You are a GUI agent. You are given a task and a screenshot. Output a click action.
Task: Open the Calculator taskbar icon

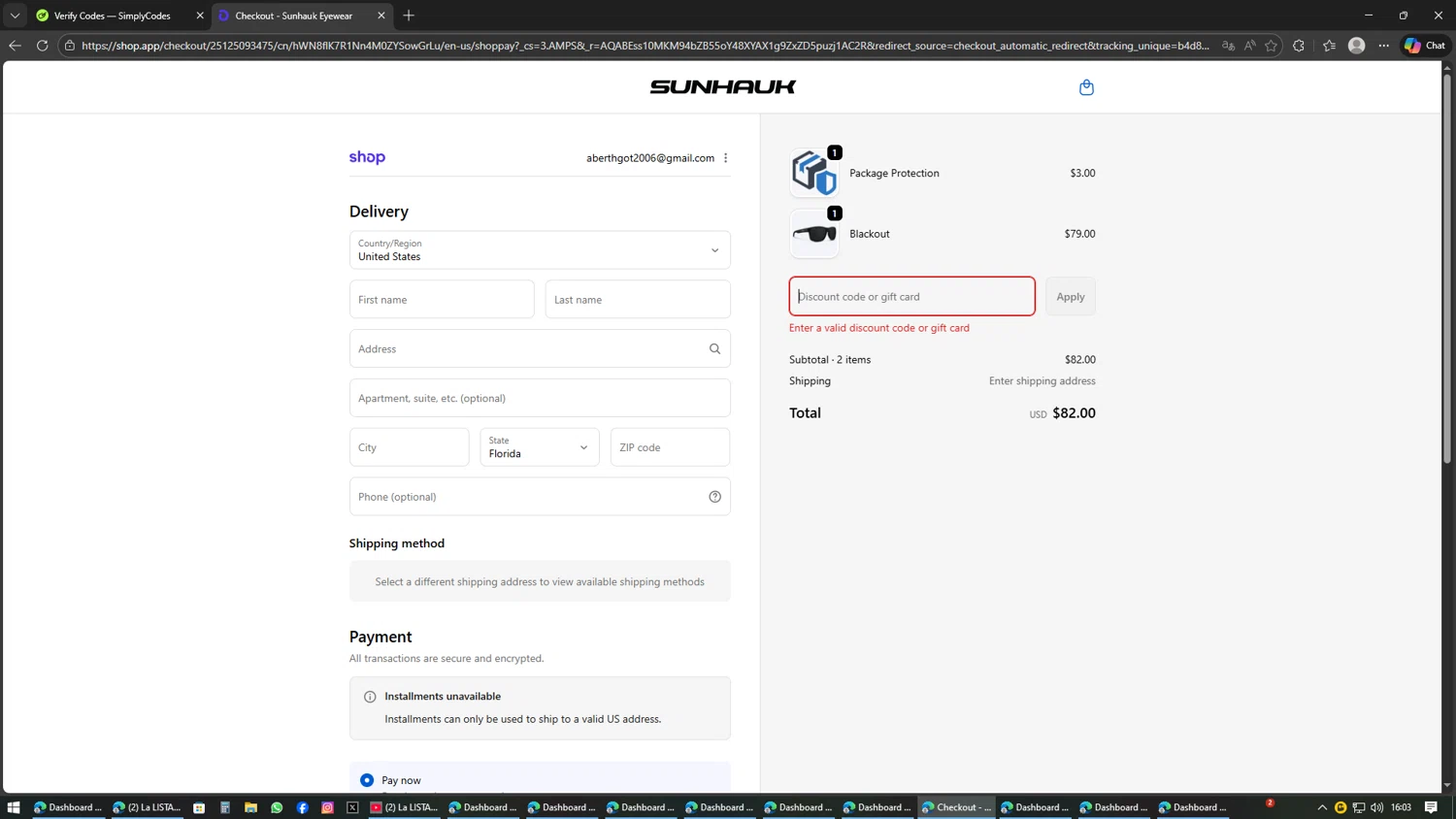(x=225, y=807)
